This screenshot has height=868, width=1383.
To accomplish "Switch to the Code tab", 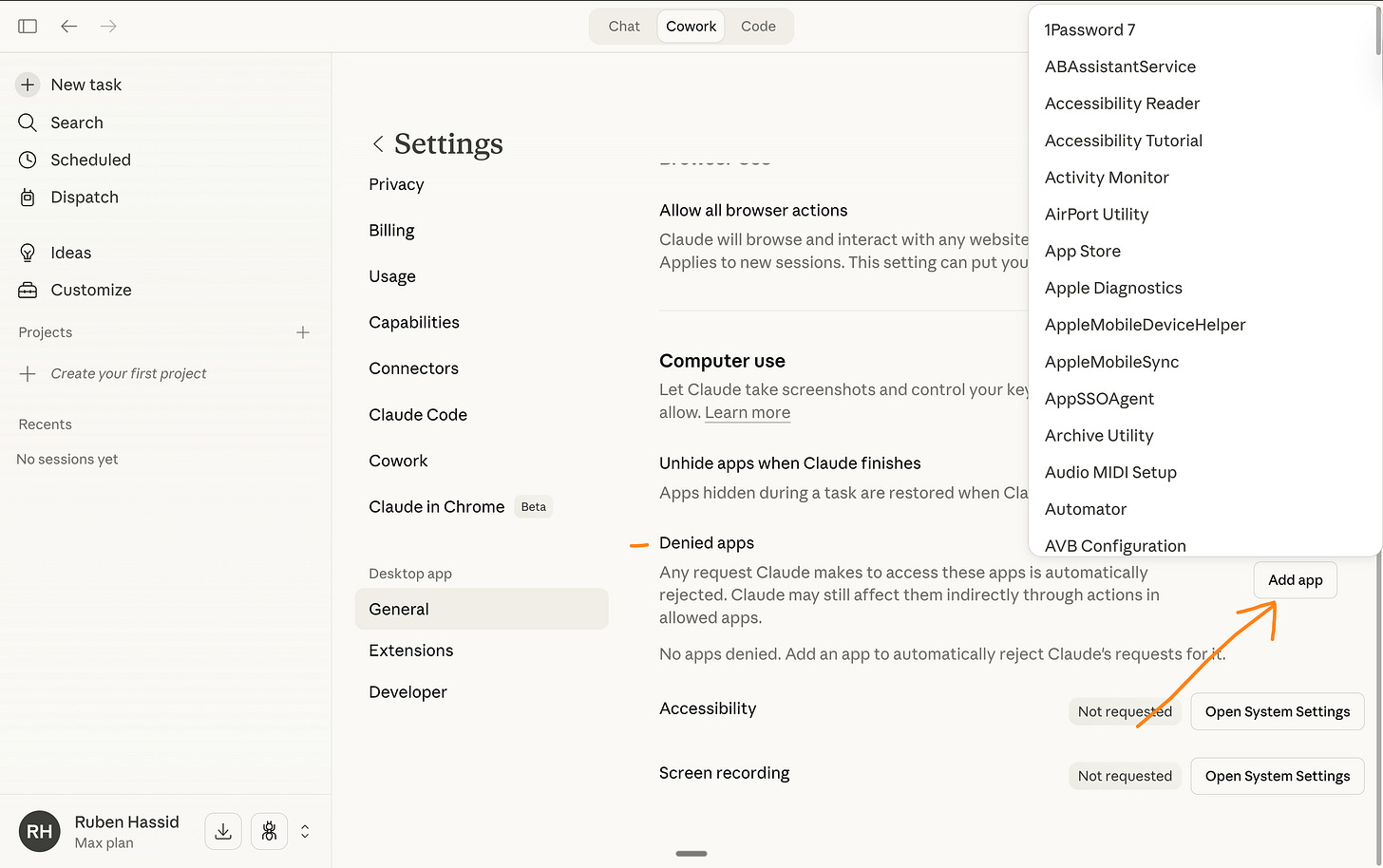I will pos(758,27).
